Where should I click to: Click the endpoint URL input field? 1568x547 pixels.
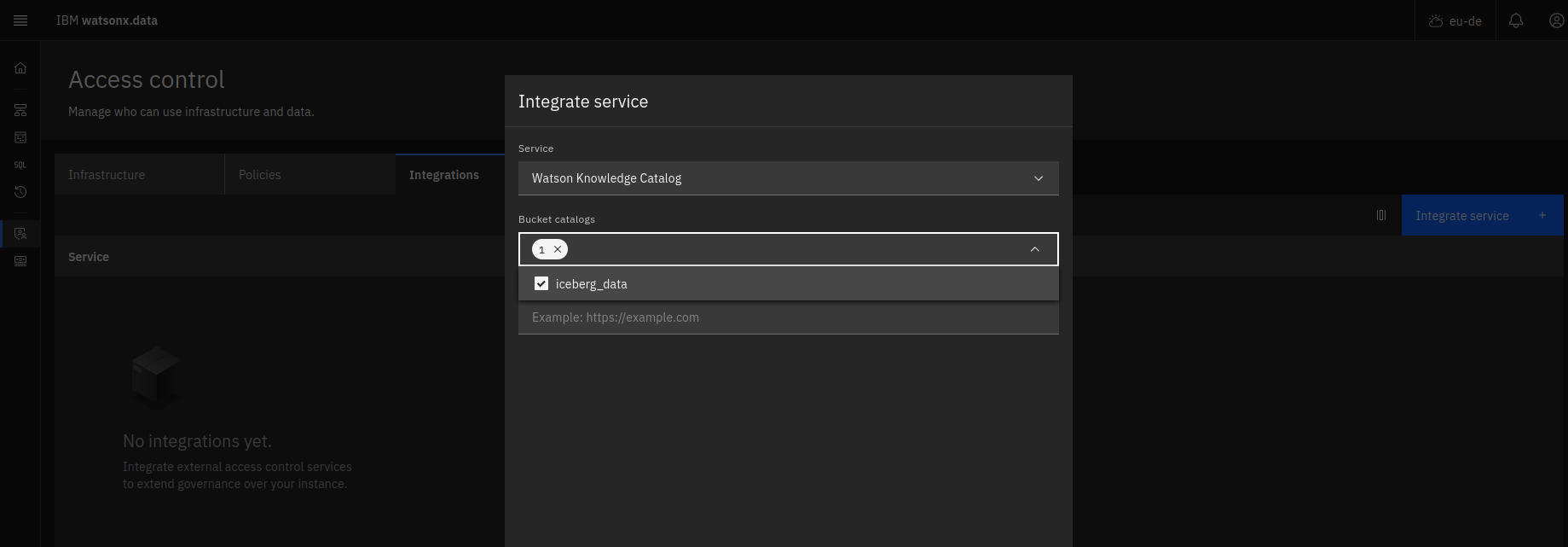[788, 317]
